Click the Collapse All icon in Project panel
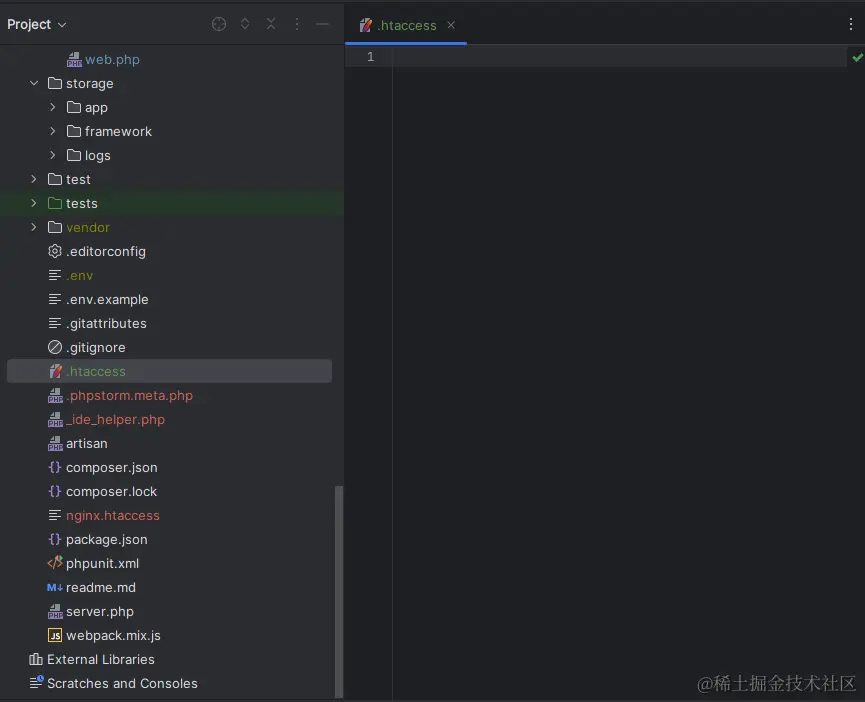Image resolution: width=865 pixels, height=702 pixels. [271, 24]
